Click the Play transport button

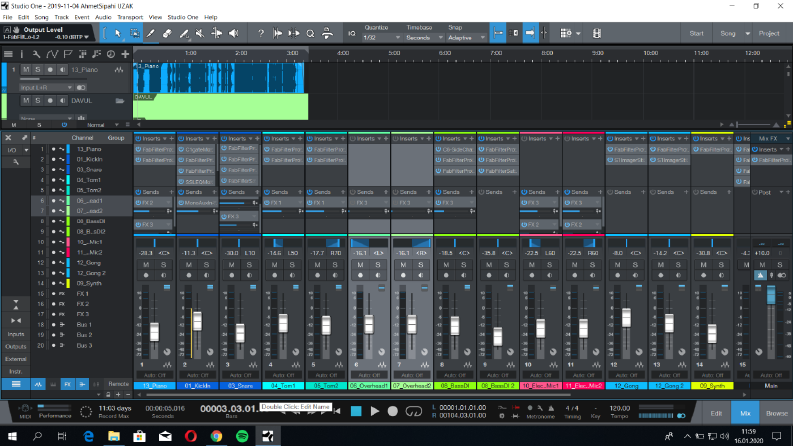[x=375, y=411]
